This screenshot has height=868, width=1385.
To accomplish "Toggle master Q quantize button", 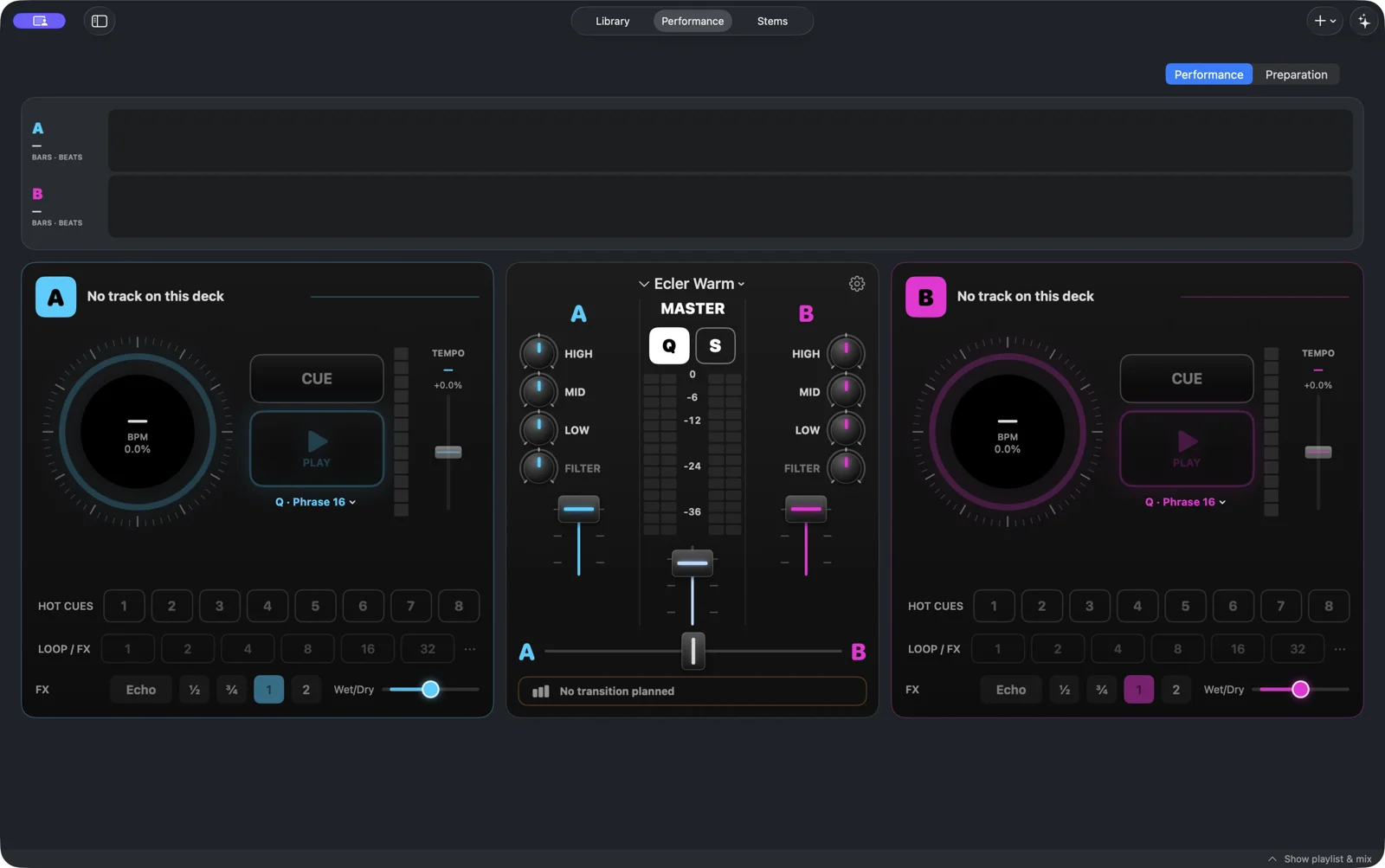I will [x=669, y=346].
